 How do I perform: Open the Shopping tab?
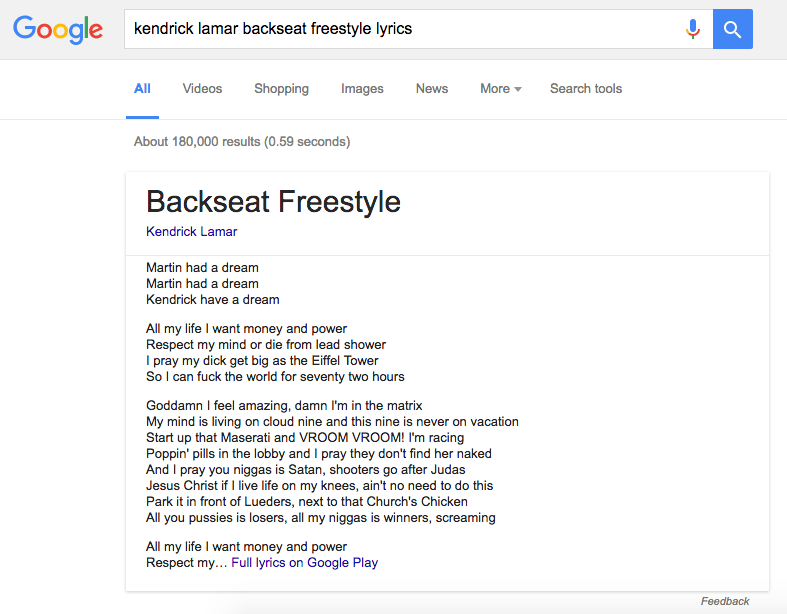tap(281, 89)
